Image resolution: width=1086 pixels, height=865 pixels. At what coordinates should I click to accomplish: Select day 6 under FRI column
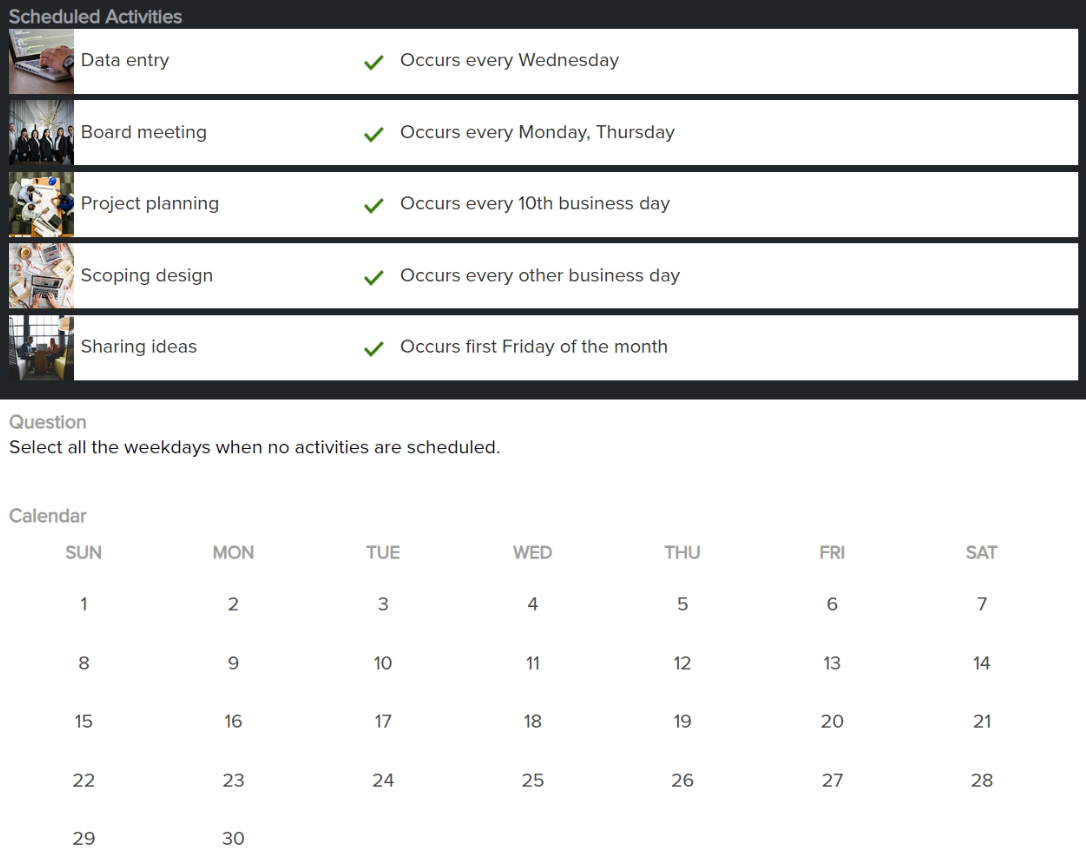pos(832,604)
